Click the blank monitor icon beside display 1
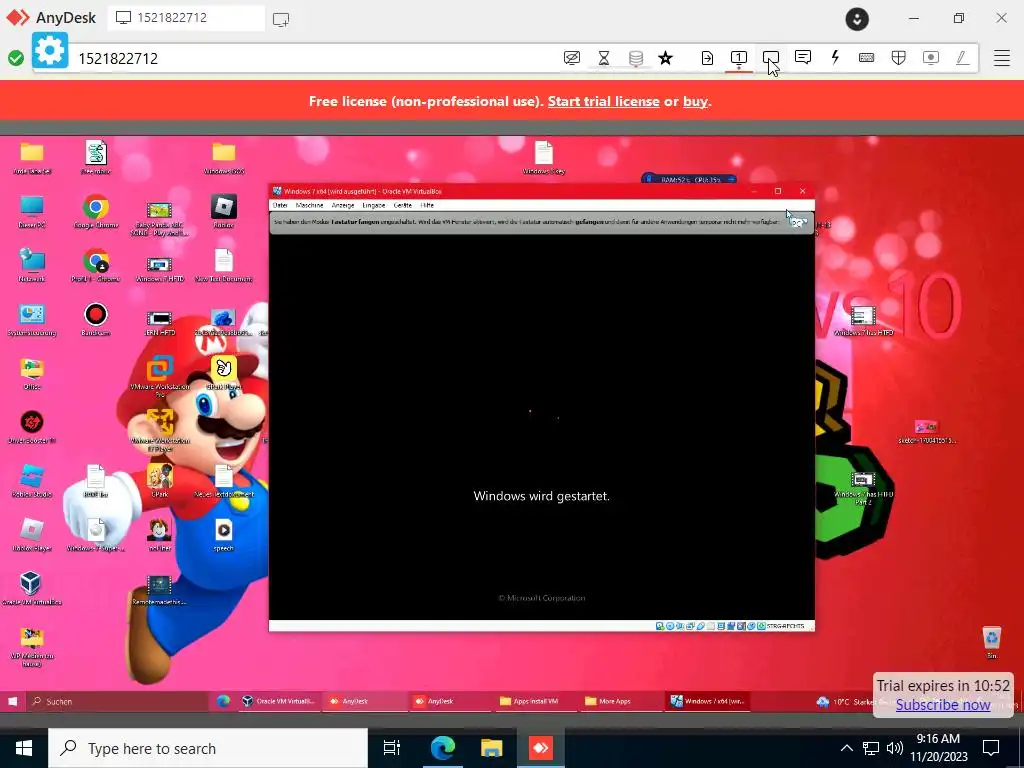 771,58
